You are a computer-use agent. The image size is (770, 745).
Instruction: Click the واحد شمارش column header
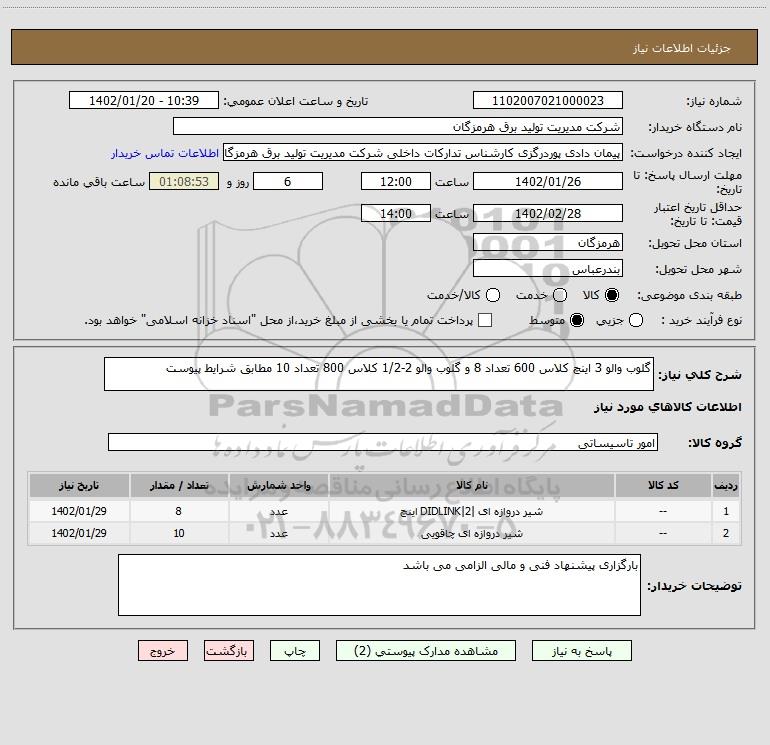(278, 485)
